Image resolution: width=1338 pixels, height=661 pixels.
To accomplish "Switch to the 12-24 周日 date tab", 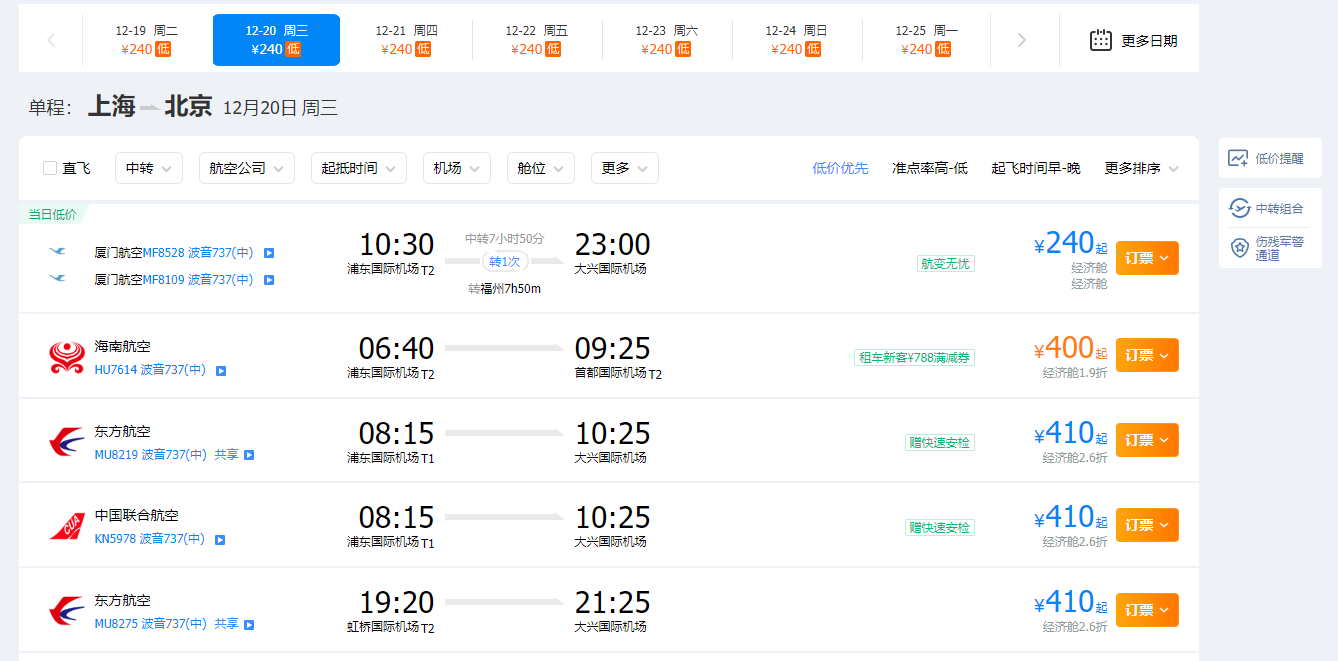I will coord(796,40).
